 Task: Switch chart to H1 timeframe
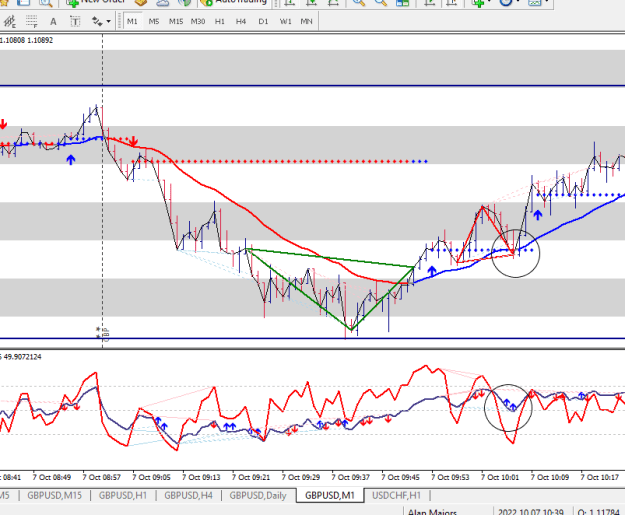click(220, 22)
